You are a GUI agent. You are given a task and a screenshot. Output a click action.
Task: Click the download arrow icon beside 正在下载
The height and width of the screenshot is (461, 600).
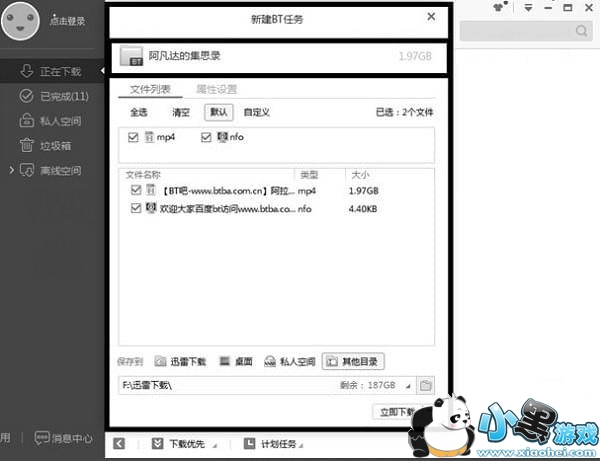26,71
